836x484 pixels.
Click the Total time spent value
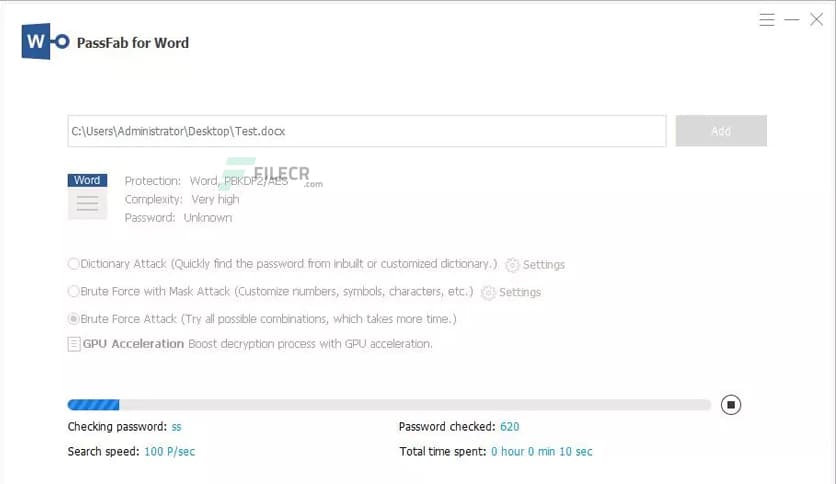tap(541, 452)
